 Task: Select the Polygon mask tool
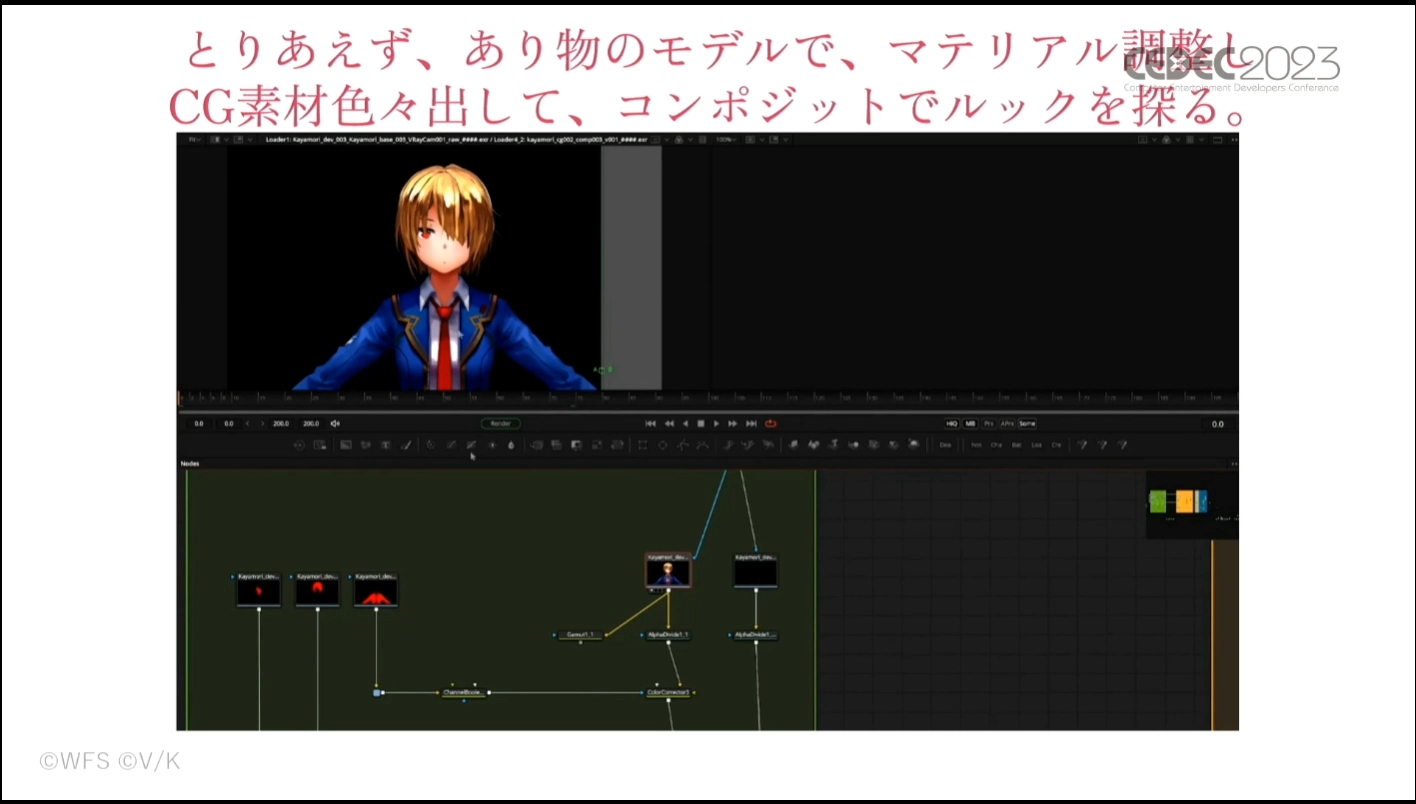coord(683,445)
